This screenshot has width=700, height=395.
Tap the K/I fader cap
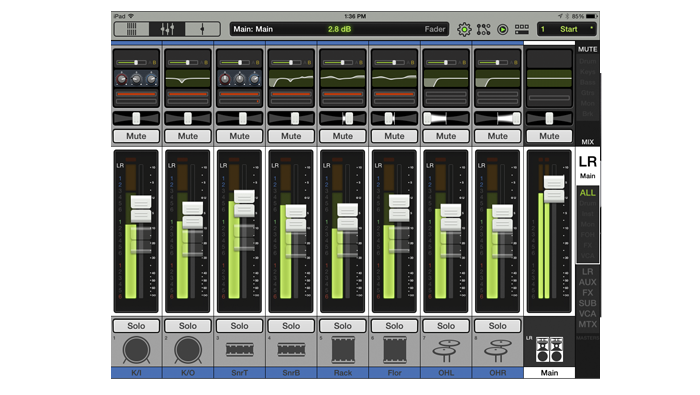(x=141, y=209)
